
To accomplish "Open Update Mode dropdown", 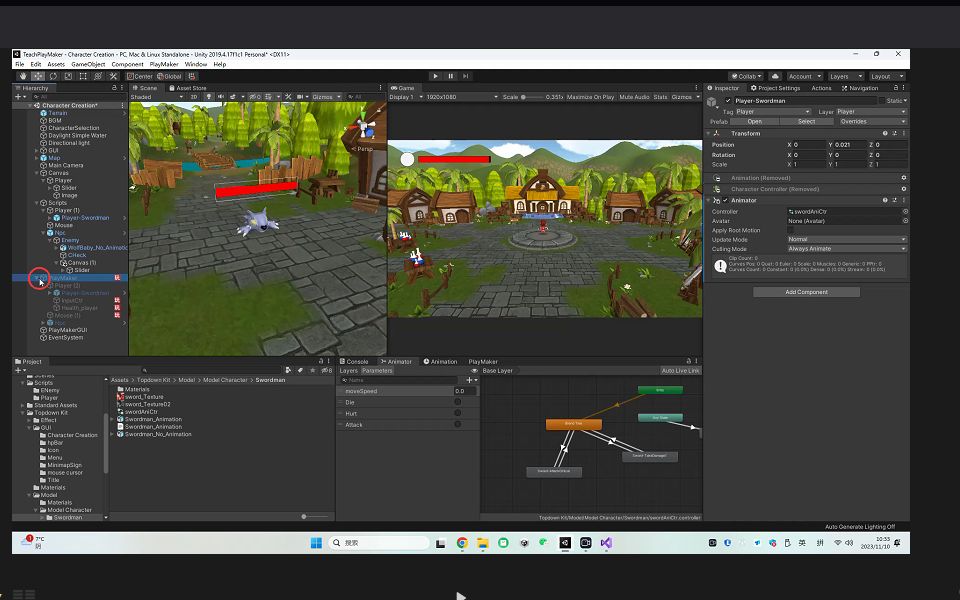I will pos(847,239).
